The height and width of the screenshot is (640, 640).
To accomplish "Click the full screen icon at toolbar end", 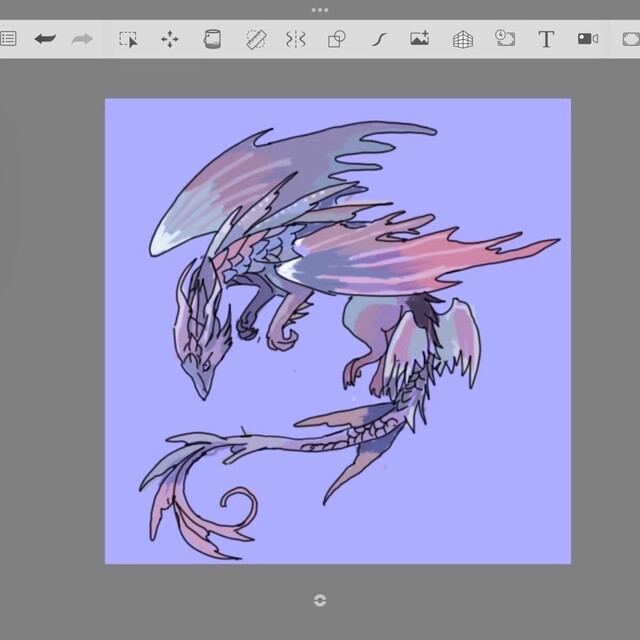I will coord(630,39).
